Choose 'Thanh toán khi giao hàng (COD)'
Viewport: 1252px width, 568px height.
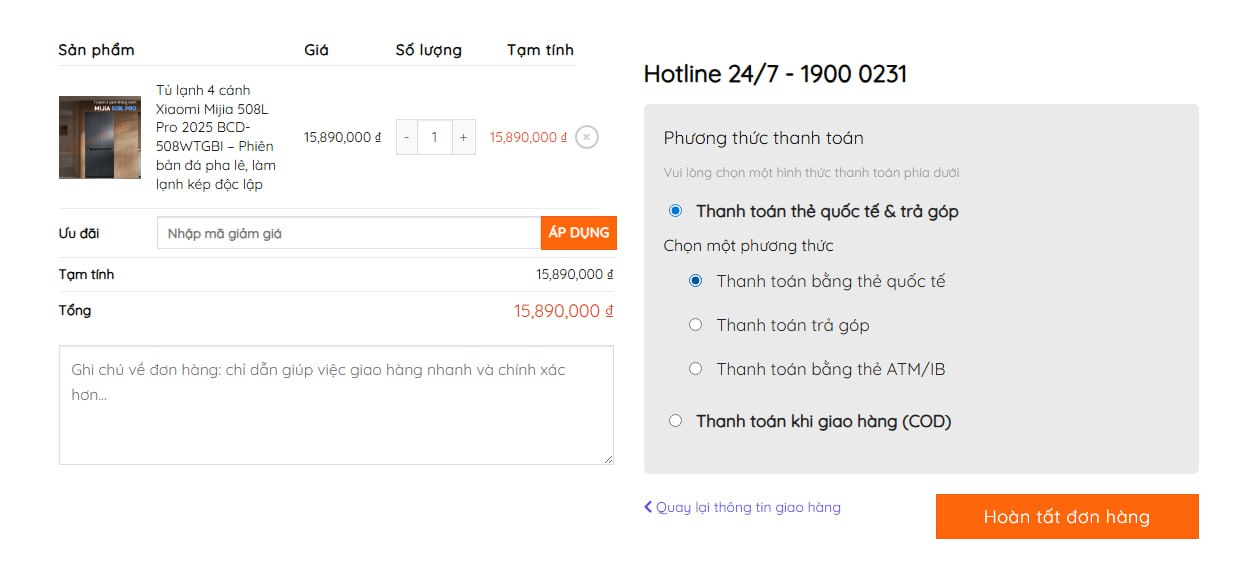pos(676,421)
